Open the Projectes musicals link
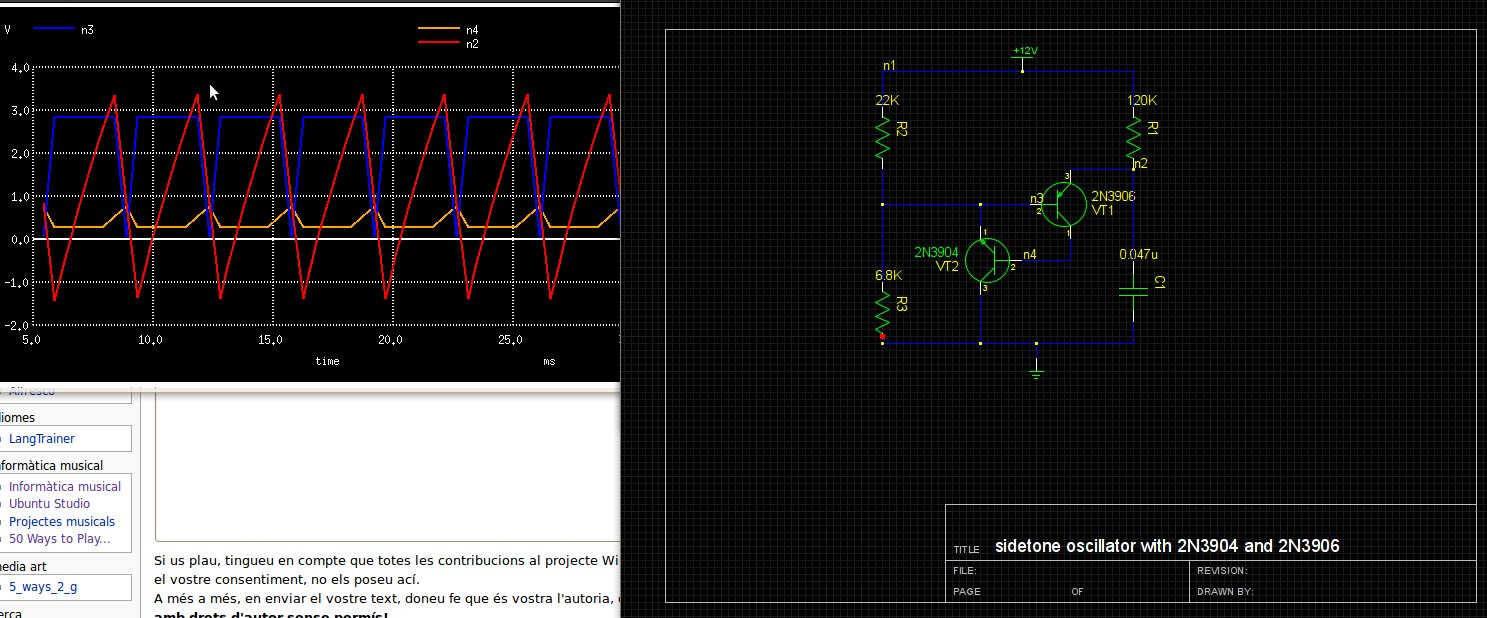 coord(62,522)
